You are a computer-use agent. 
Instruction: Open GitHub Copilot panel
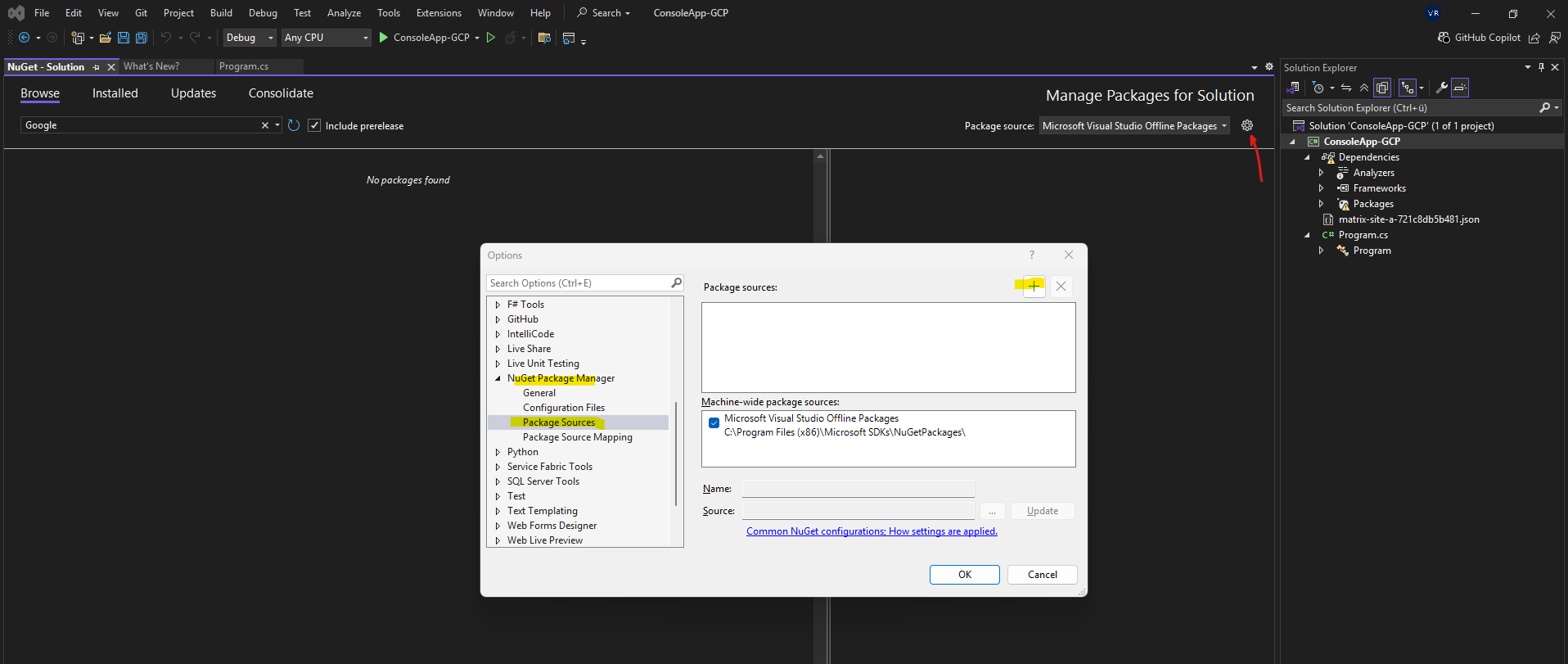(x=1480, y=38)
